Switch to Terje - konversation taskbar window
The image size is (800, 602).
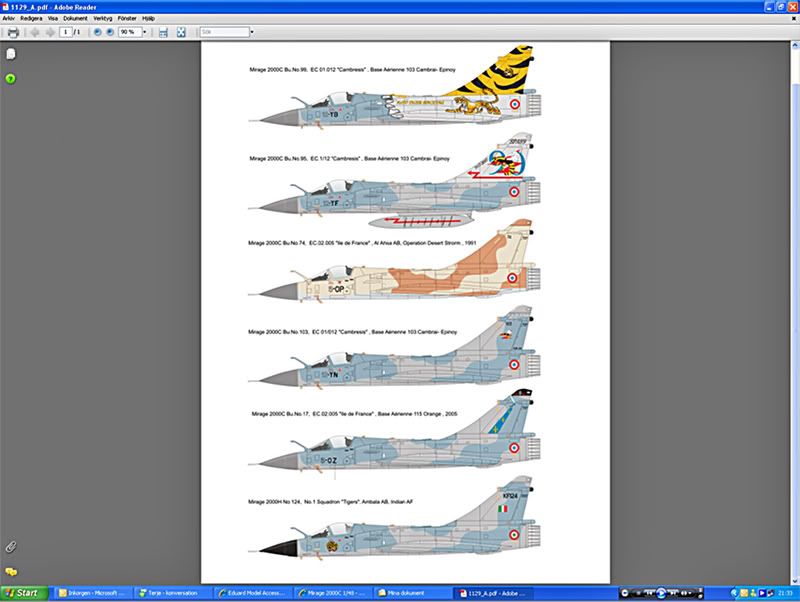(x=172, y=593)
